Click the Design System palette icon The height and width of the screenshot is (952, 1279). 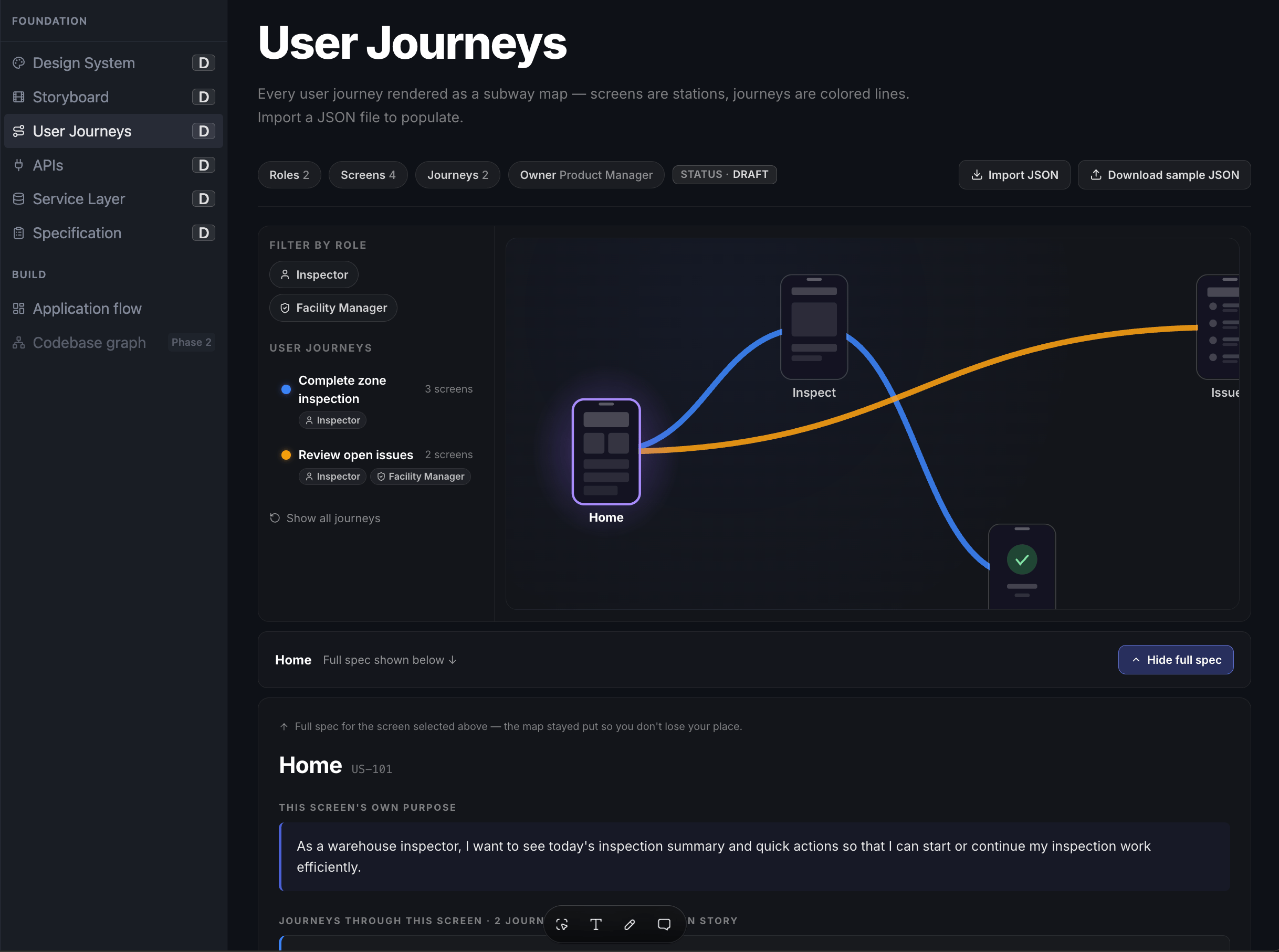point(18,63)
